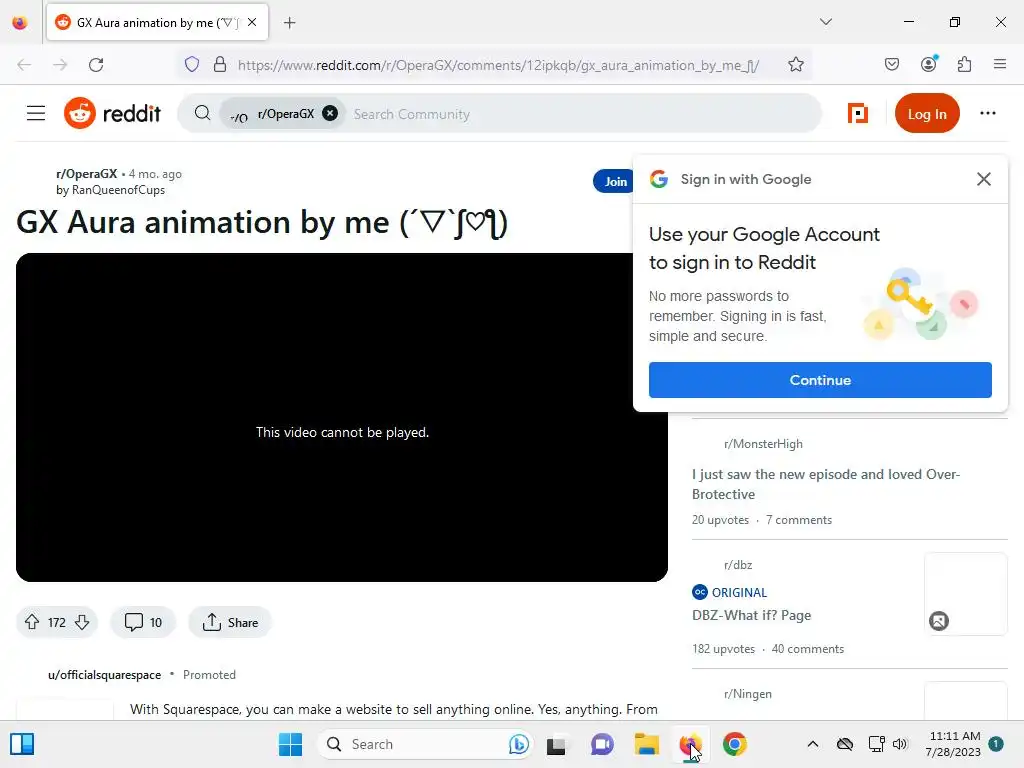1024x768 pixels.
Task: Open r/Ningen community link
Action: pos(748,694)
